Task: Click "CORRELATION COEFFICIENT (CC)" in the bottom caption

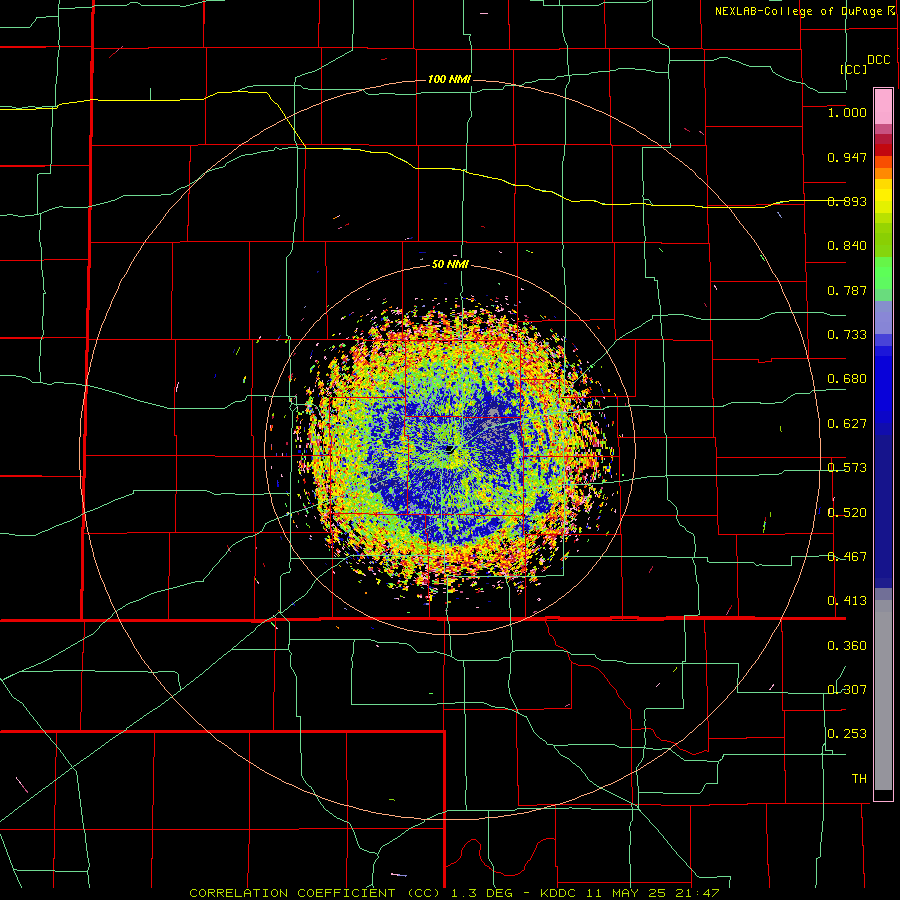Action: click(316, 893)
